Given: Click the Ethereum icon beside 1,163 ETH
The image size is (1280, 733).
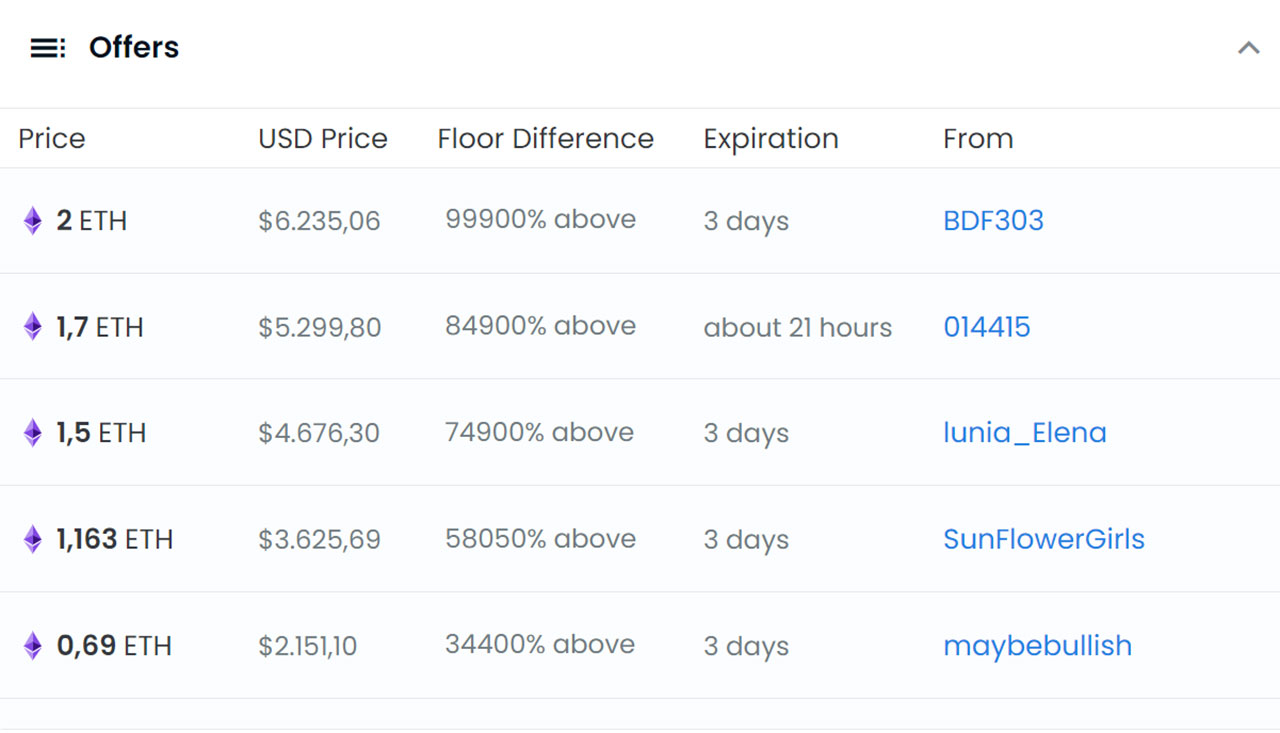Looking at the screenshot, I should pyautogui.click(x=33, y=540).
